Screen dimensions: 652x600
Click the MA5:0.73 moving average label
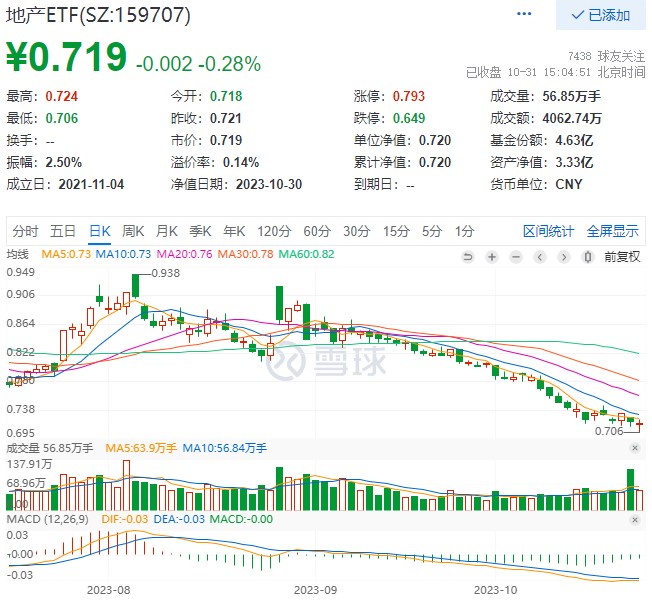pos(66,254)
